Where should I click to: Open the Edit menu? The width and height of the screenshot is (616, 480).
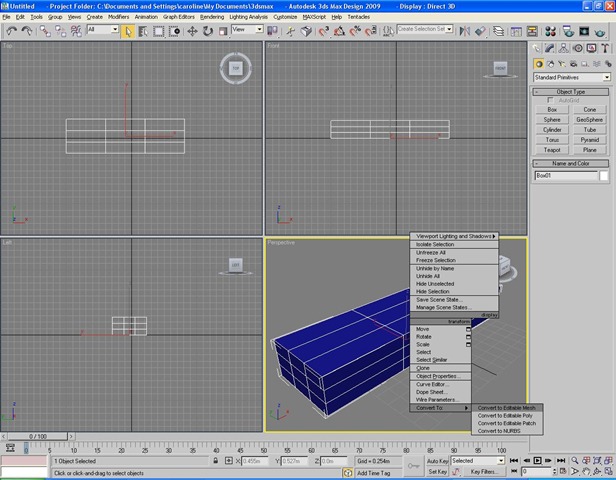point(20,17)
